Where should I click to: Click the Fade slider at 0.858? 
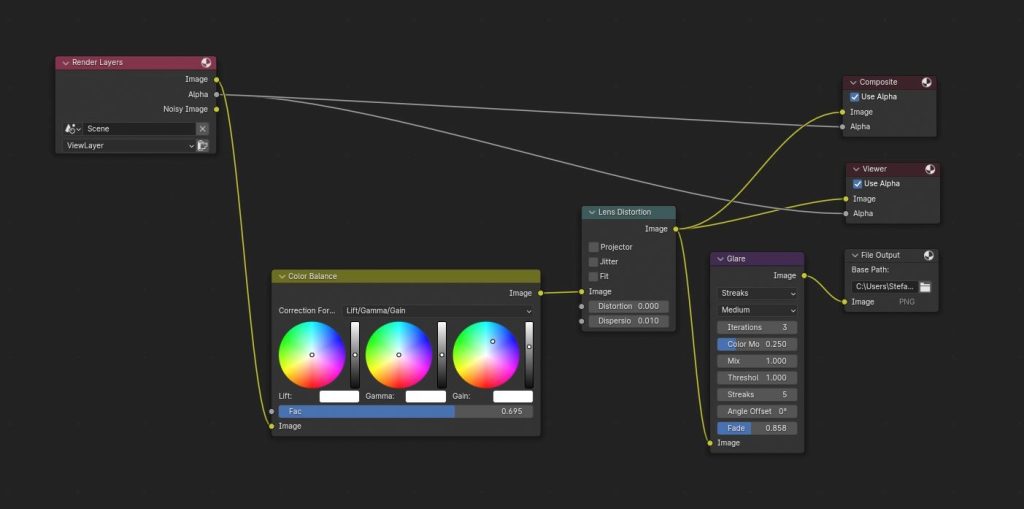pyautogui.click(x=757, y=429)
